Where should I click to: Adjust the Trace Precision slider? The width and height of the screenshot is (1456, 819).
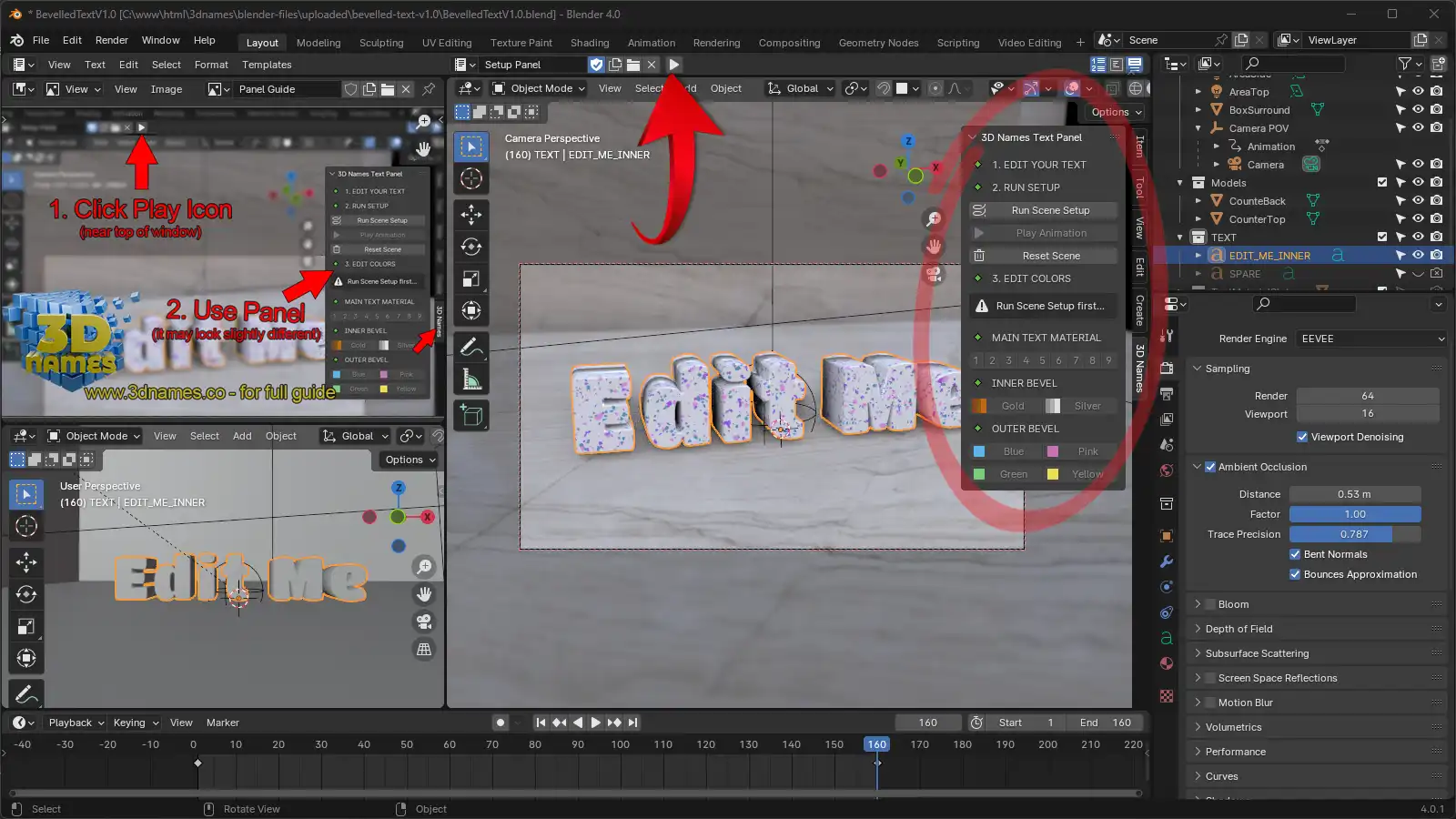[x=1355, y=534]
